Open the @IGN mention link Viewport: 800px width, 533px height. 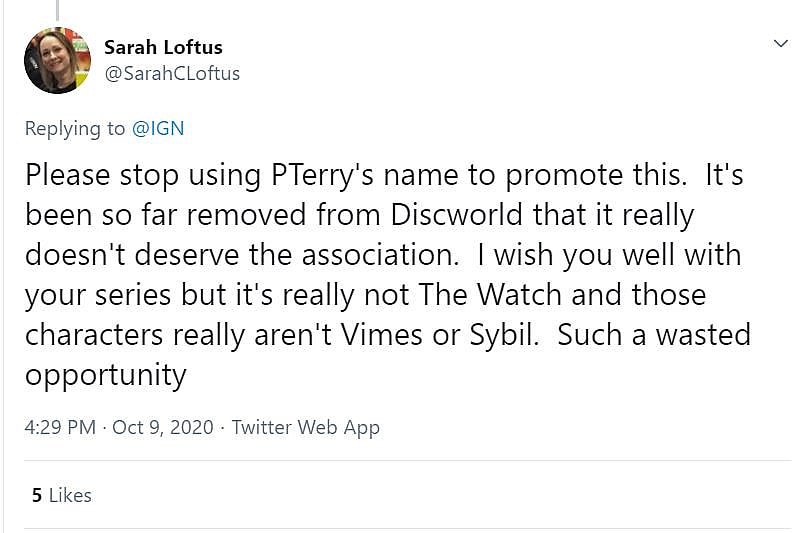coord(158,128)
